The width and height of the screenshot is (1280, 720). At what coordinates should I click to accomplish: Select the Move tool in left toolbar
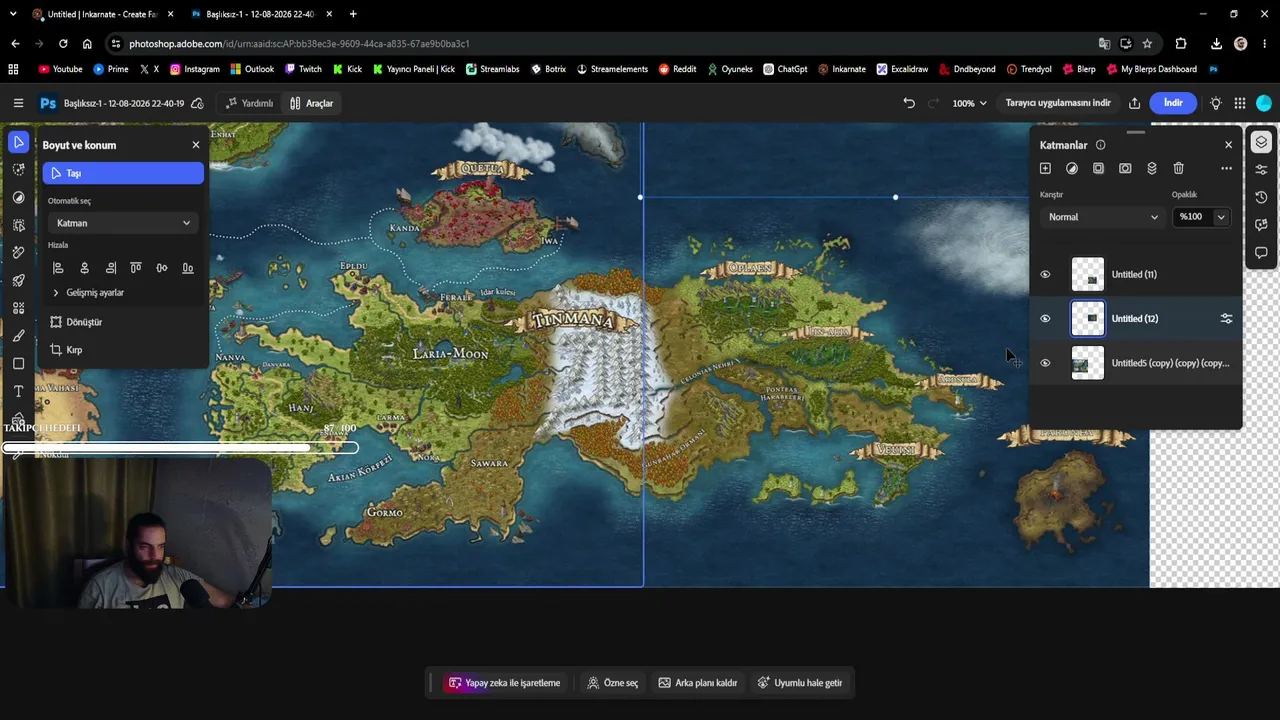[x=18, y=142]
